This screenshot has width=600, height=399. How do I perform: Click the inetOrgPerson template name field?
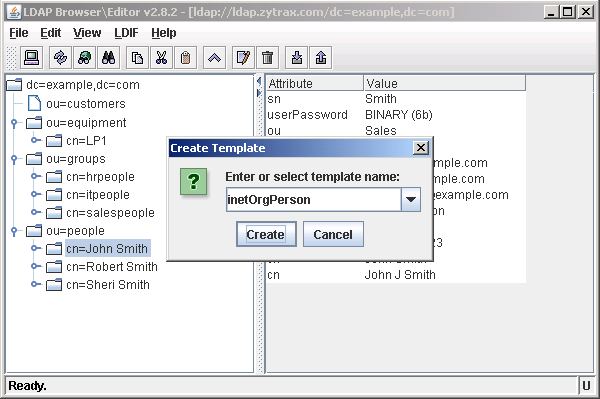coord(313,199)
